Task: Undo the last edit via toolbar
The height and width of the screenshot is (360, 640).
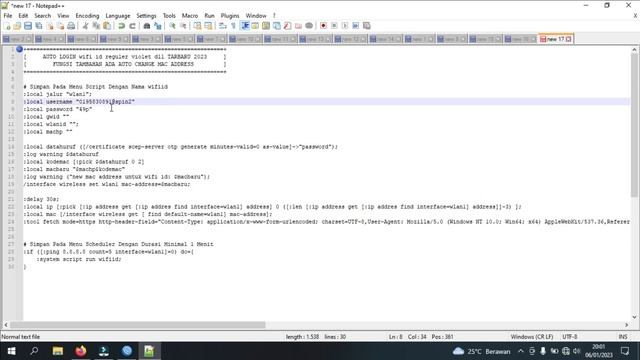Action: coord(121,26)
